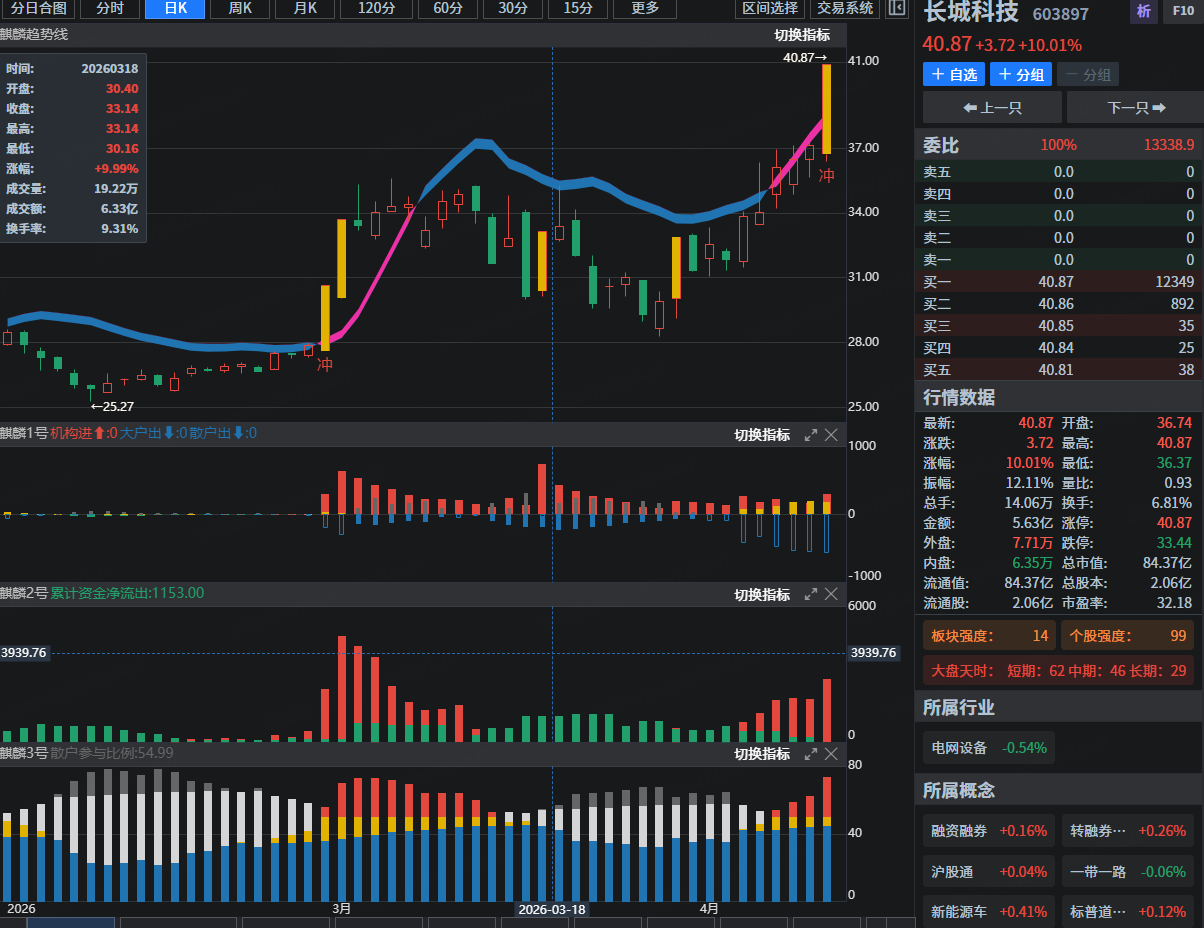Expand the 麒麟1号 indicator panel
1204x928 pixels.
(x=811, y=434)
